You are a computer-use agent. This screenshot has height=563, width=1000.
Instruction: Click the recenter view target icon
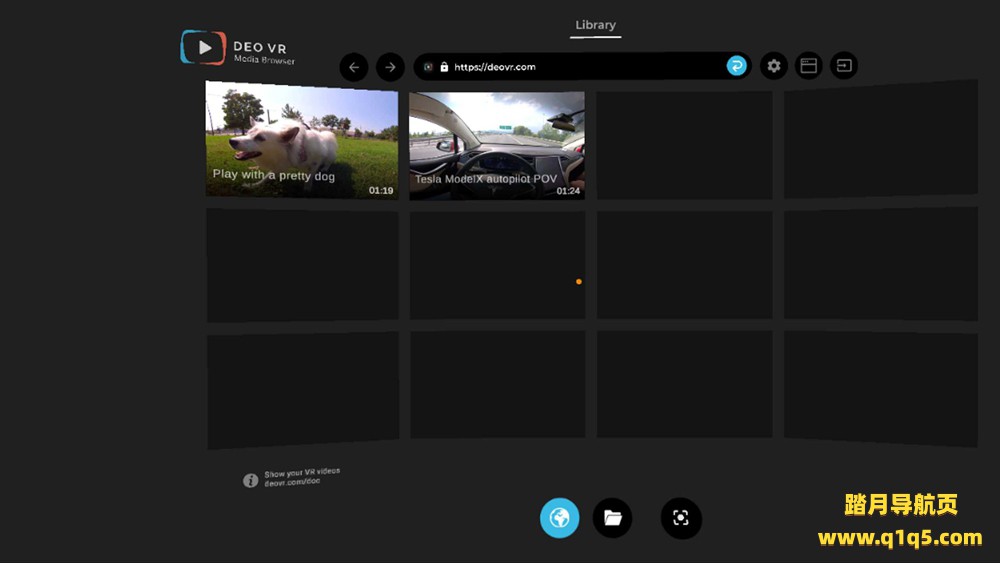[681, 518]
